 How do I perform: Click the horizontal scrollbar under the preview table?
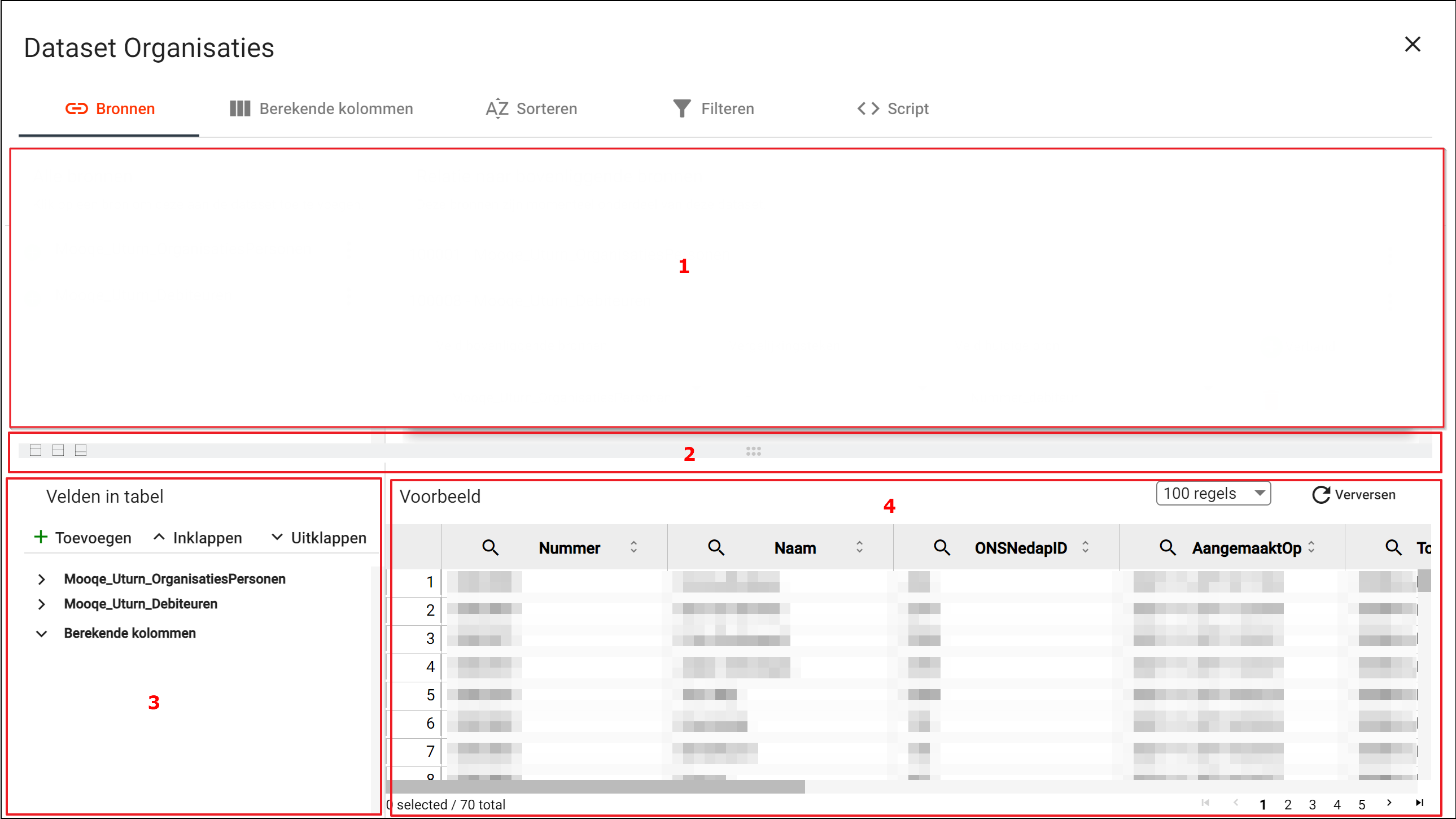click(x=596, y=787)
